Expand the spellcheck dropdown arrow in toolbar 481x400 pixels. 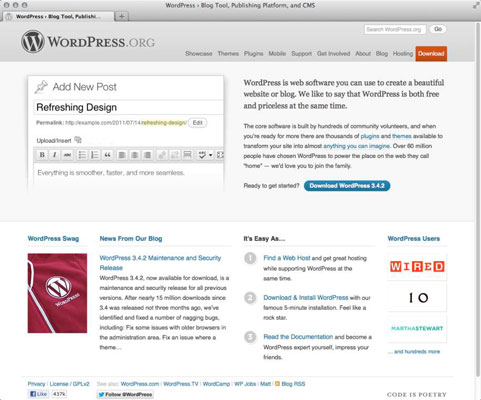point(210,155)
